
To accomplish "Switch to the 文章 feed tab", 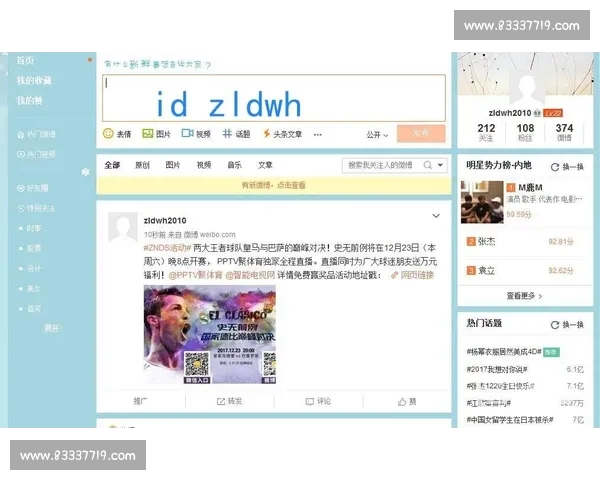I will click(265, 165).
